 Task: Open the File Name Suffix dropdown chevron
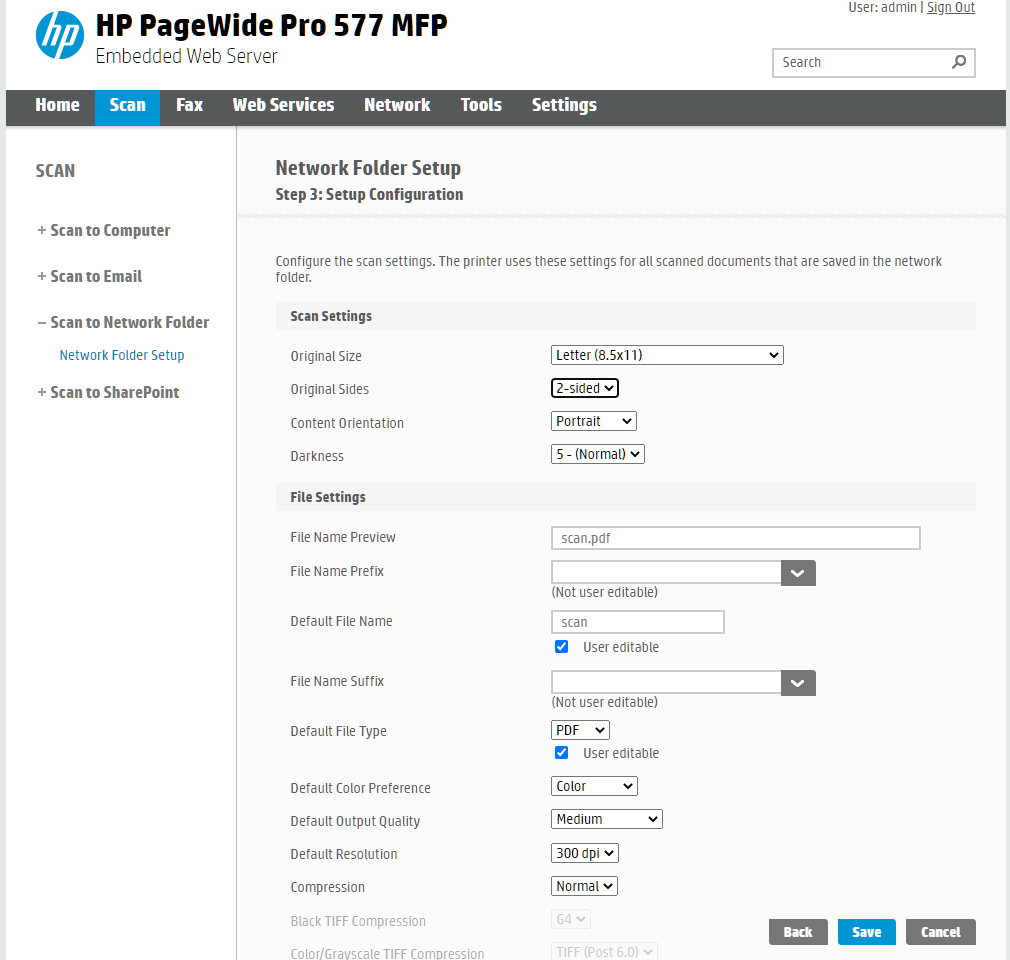coord(797,682)
